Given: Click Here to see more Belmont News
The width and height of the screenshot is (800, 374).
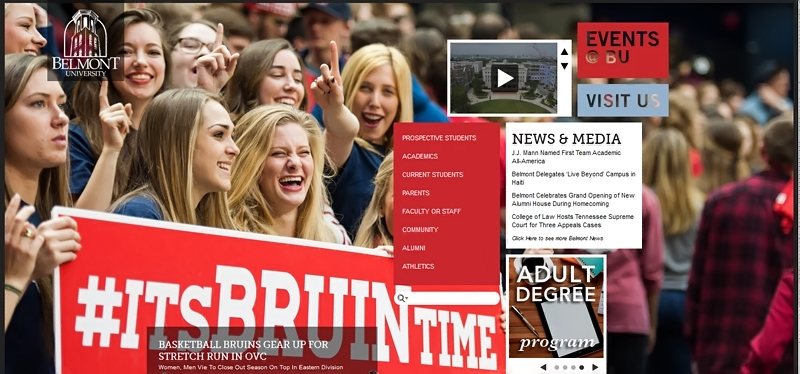Looking at the screenshot, I should pyautogui.click(x=557, y=238).
